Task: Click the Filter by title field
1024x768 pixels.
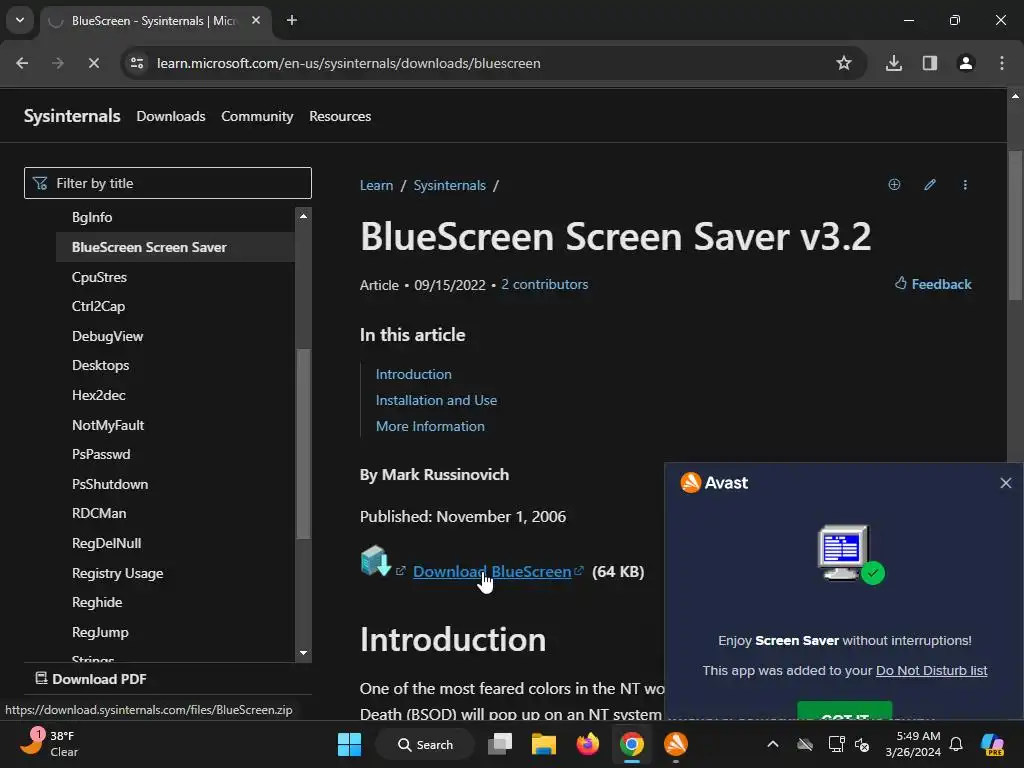Action: click(168, 183)
